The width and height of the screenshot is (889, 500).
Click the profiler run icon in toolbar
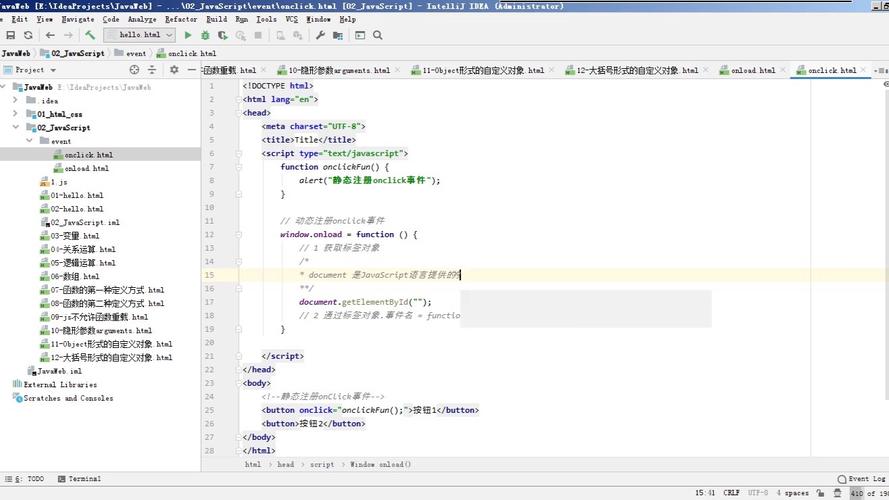240,35
